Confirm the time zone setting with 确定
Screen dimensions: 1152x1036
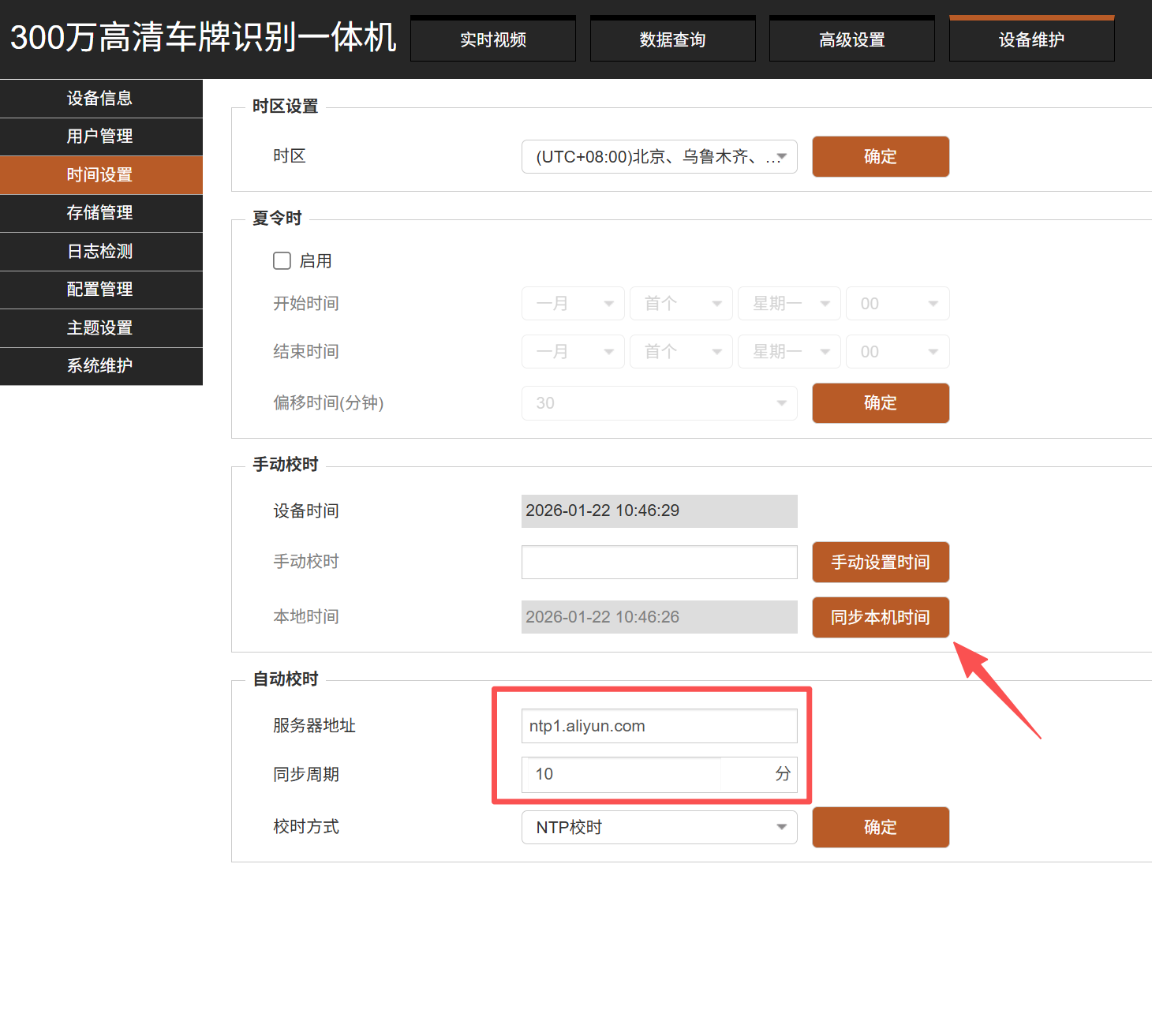click(x=880, y=156)
